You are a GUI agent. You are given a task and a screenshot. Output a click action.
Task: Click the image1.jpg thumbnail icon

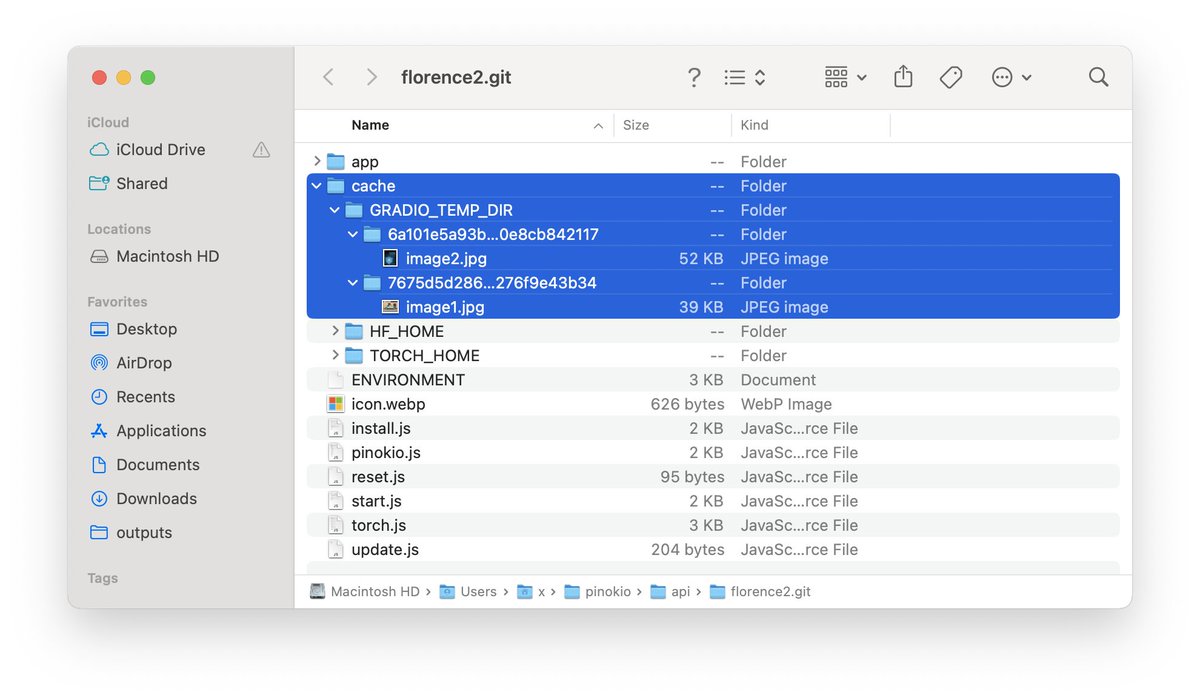pyautogui.click(x=390, y=307)
